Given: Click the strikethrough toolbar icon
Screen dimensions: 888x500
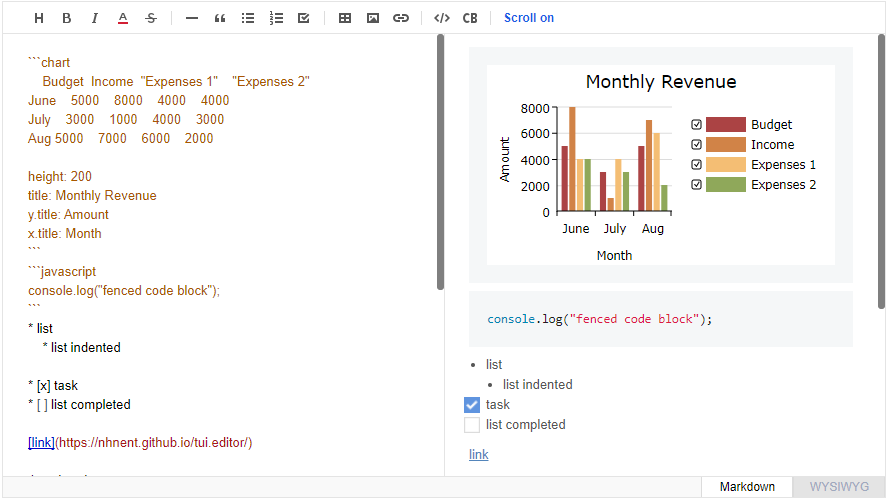Looking at the screenshot, I should (151, 18).
